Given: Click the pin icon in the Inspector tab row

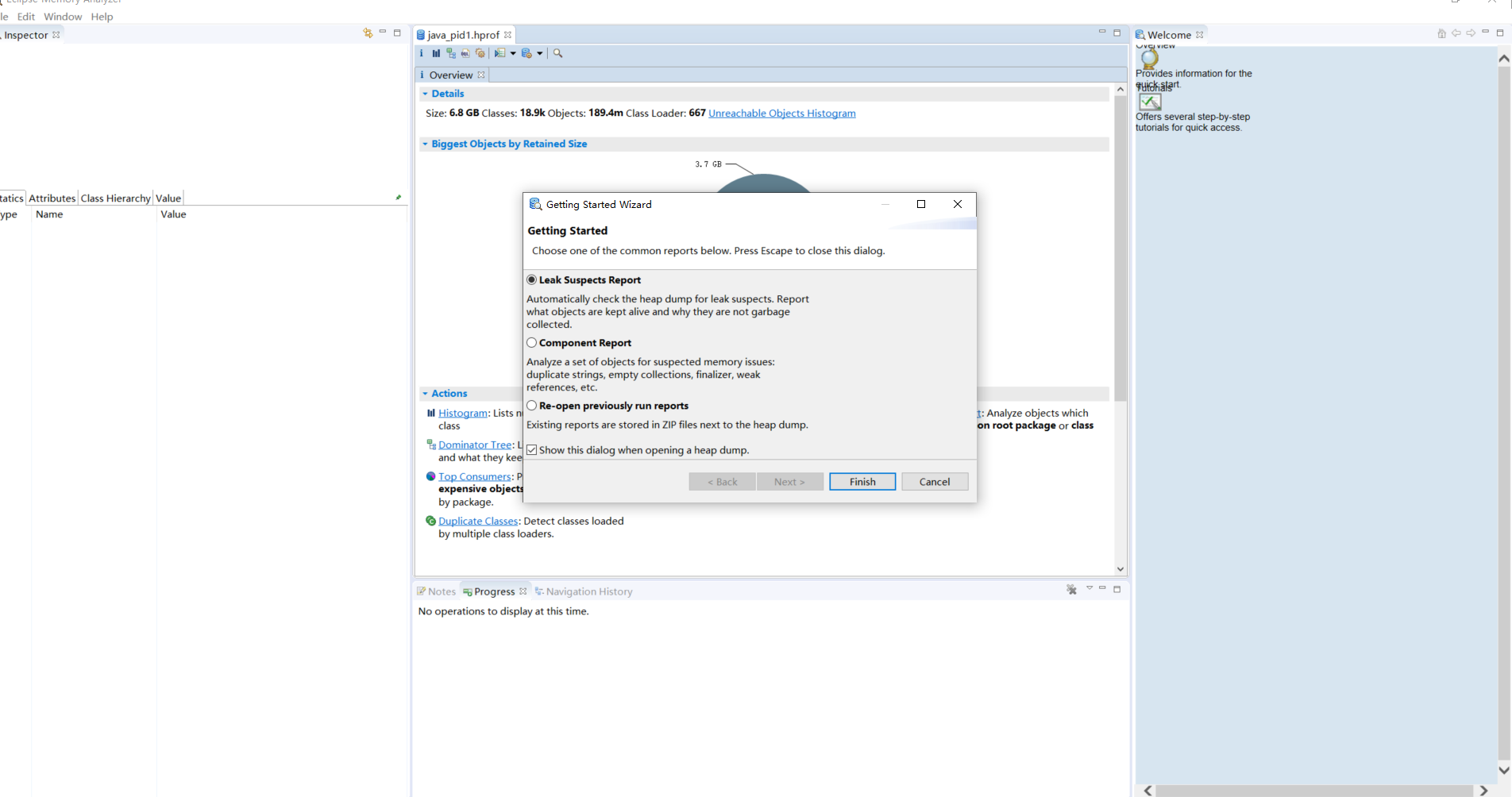Looking at the screenshot, I should tap(399, 197).
